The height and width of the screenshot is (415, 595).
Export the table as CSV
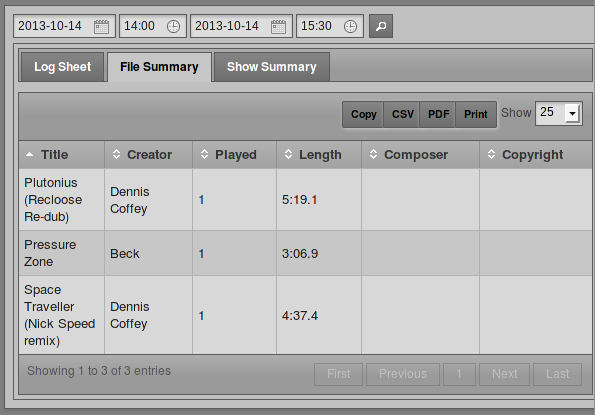coord(402,114)
